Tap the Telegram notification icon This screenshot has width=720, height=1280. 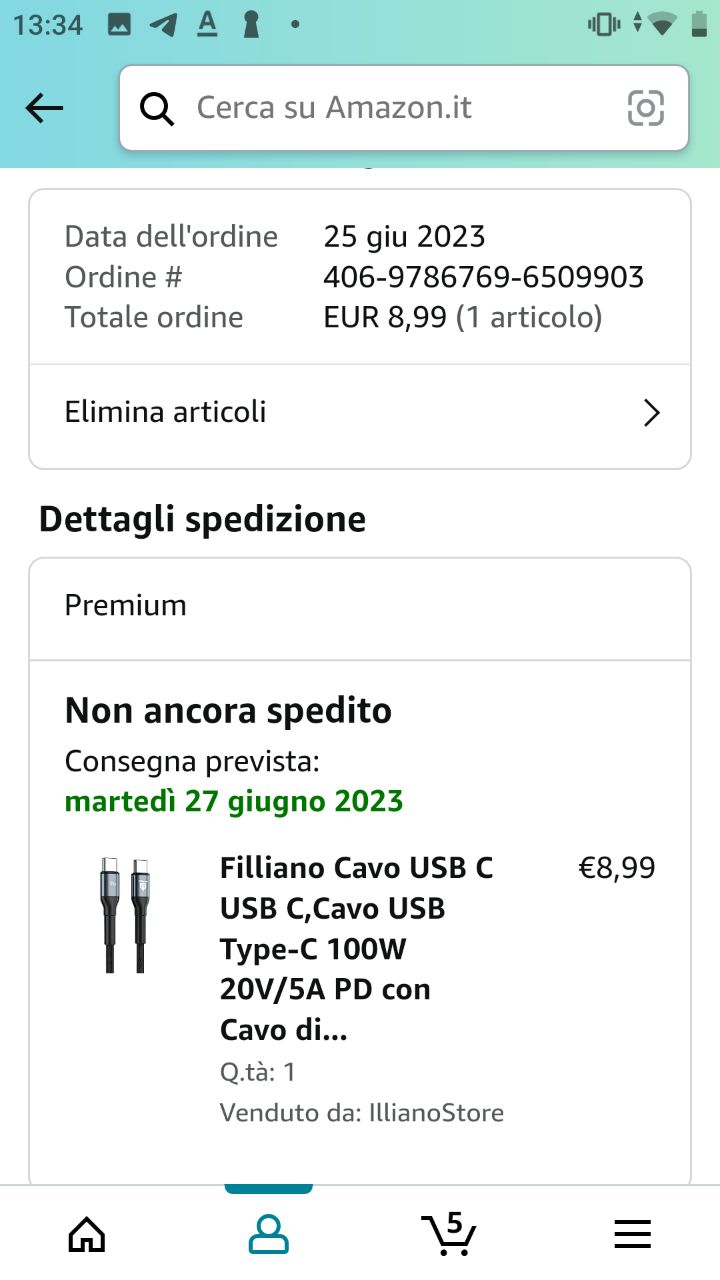(163, 24)
